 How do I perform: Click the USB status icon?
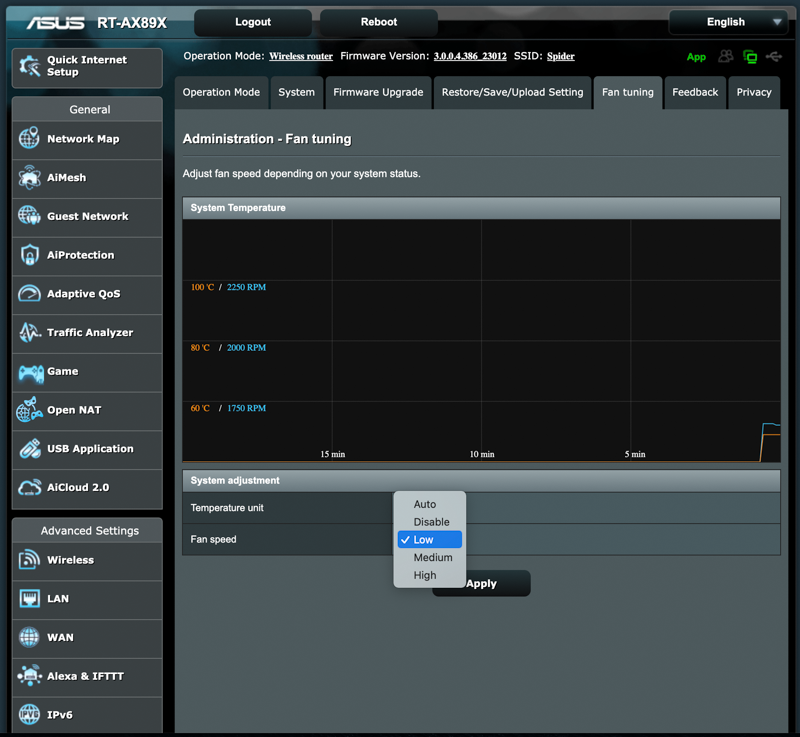click(774, 56)
